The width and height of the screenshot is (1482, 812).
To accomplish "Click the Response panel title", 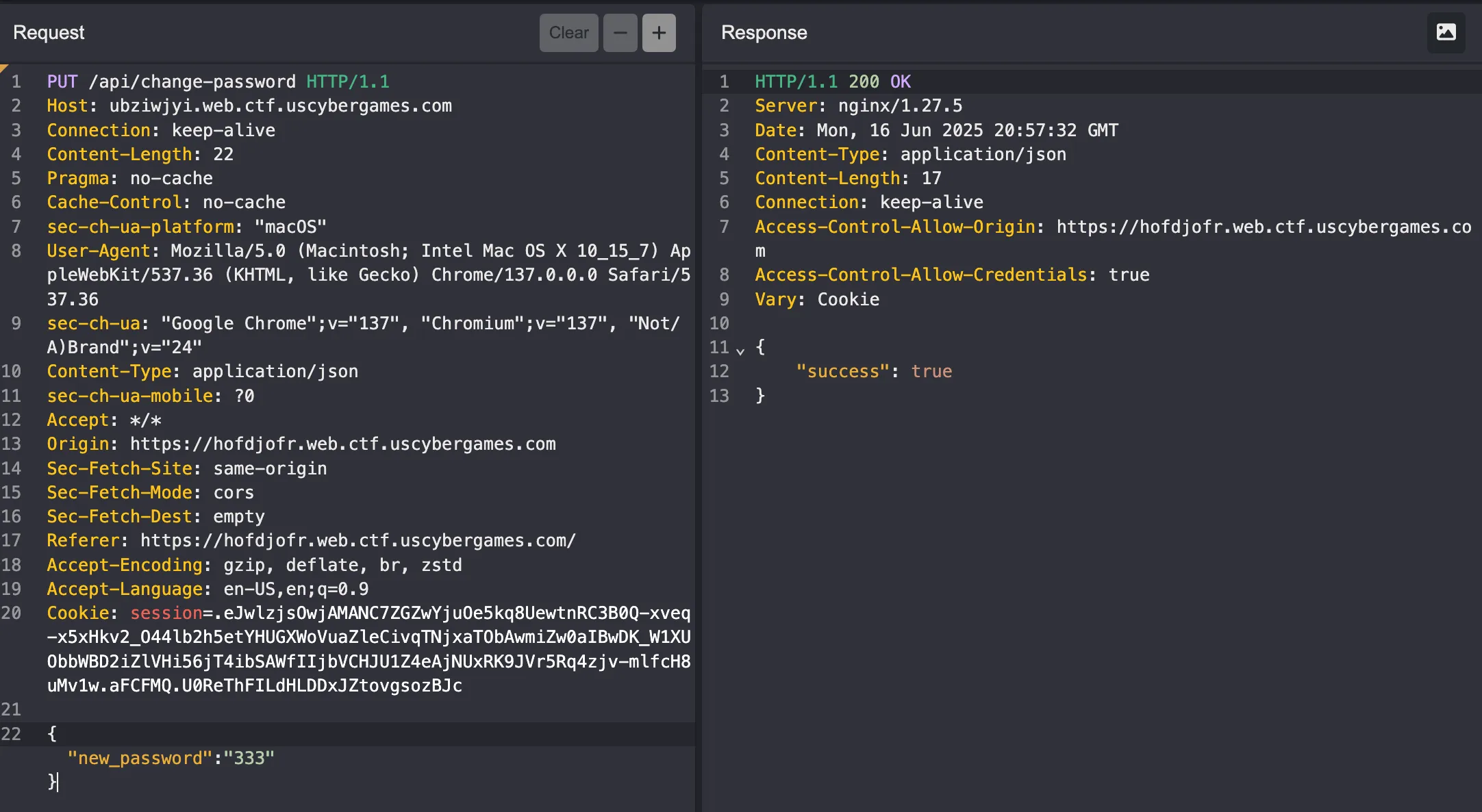I will tap(764, 32).
